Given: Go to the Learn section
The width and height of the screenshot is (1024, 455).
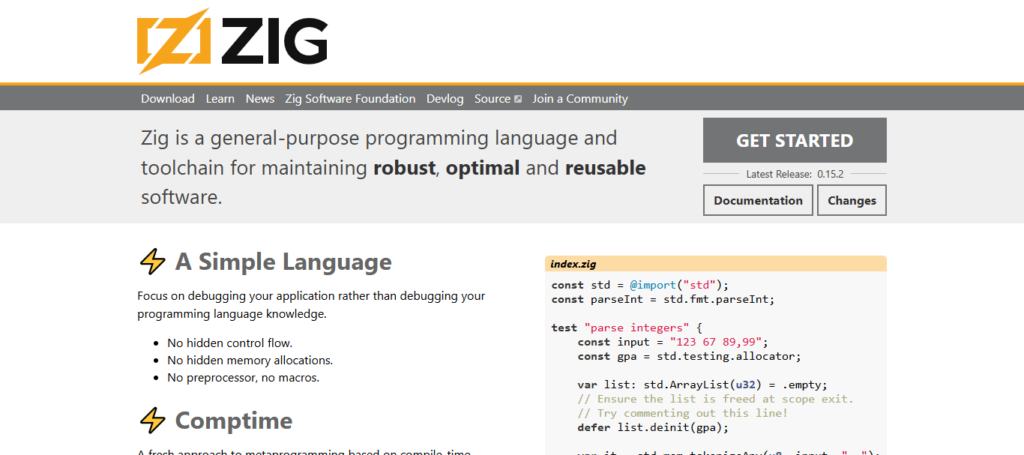Looking at the screenshot, I should pos(220,99).
